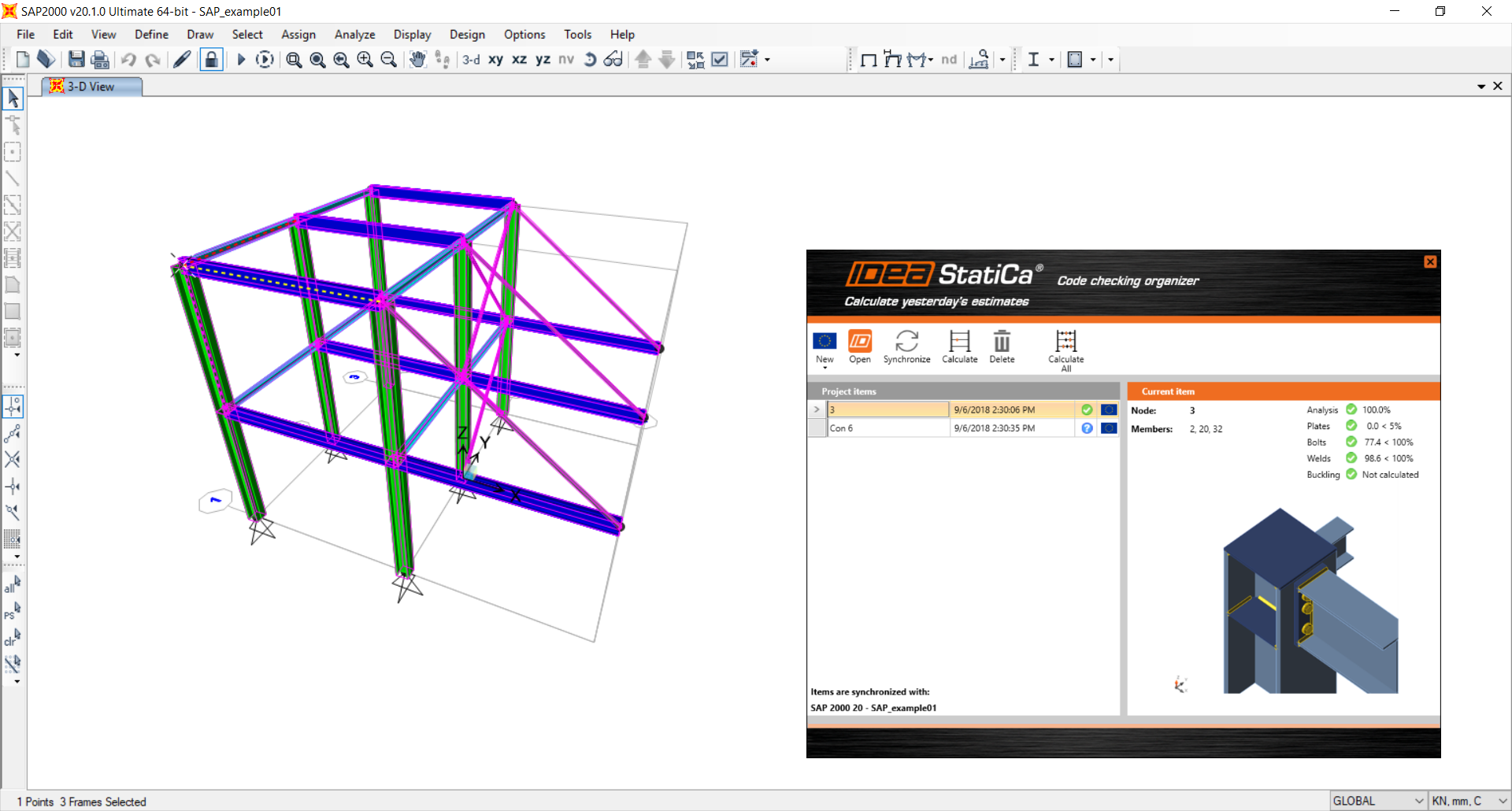Open the KN, mm, C units dropdown

[x=1469, y=801]
